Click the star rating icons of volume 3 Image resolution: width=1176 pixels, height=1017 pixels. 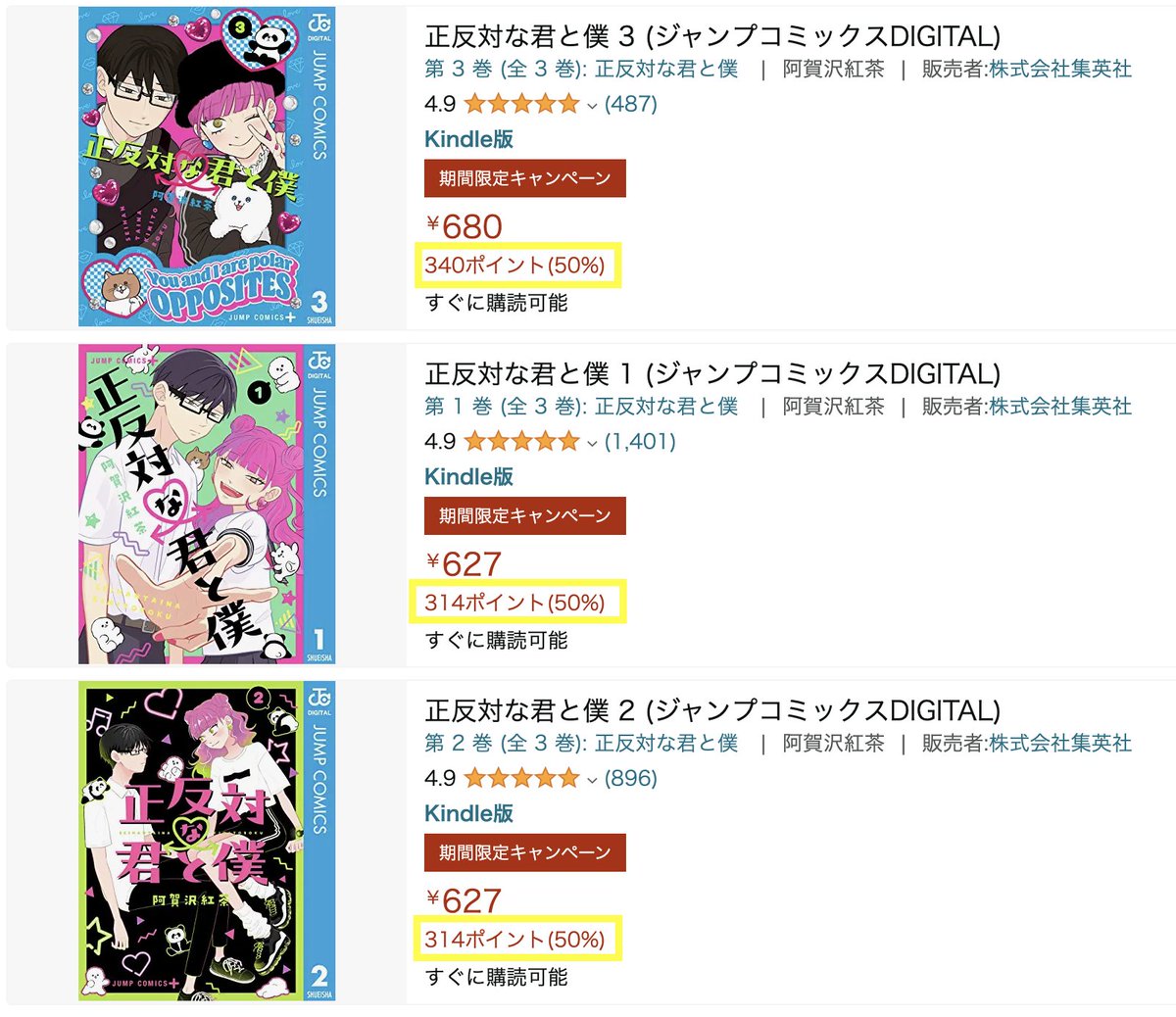(x=522, y=104)
